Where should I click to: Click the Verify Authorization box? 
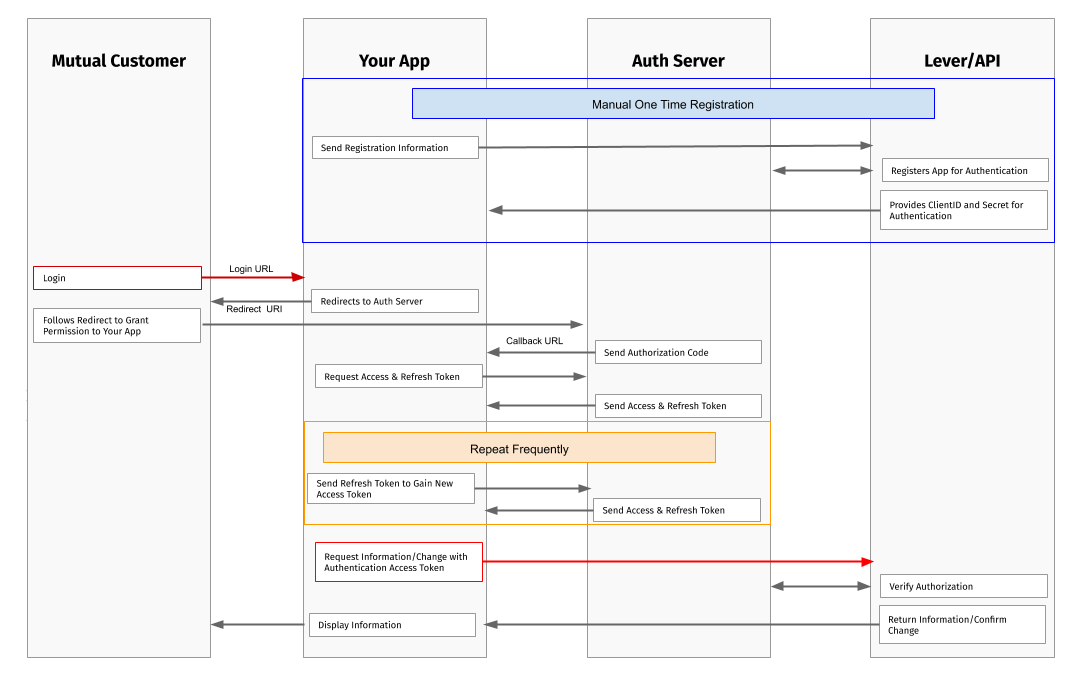click(x=963, y=586)
